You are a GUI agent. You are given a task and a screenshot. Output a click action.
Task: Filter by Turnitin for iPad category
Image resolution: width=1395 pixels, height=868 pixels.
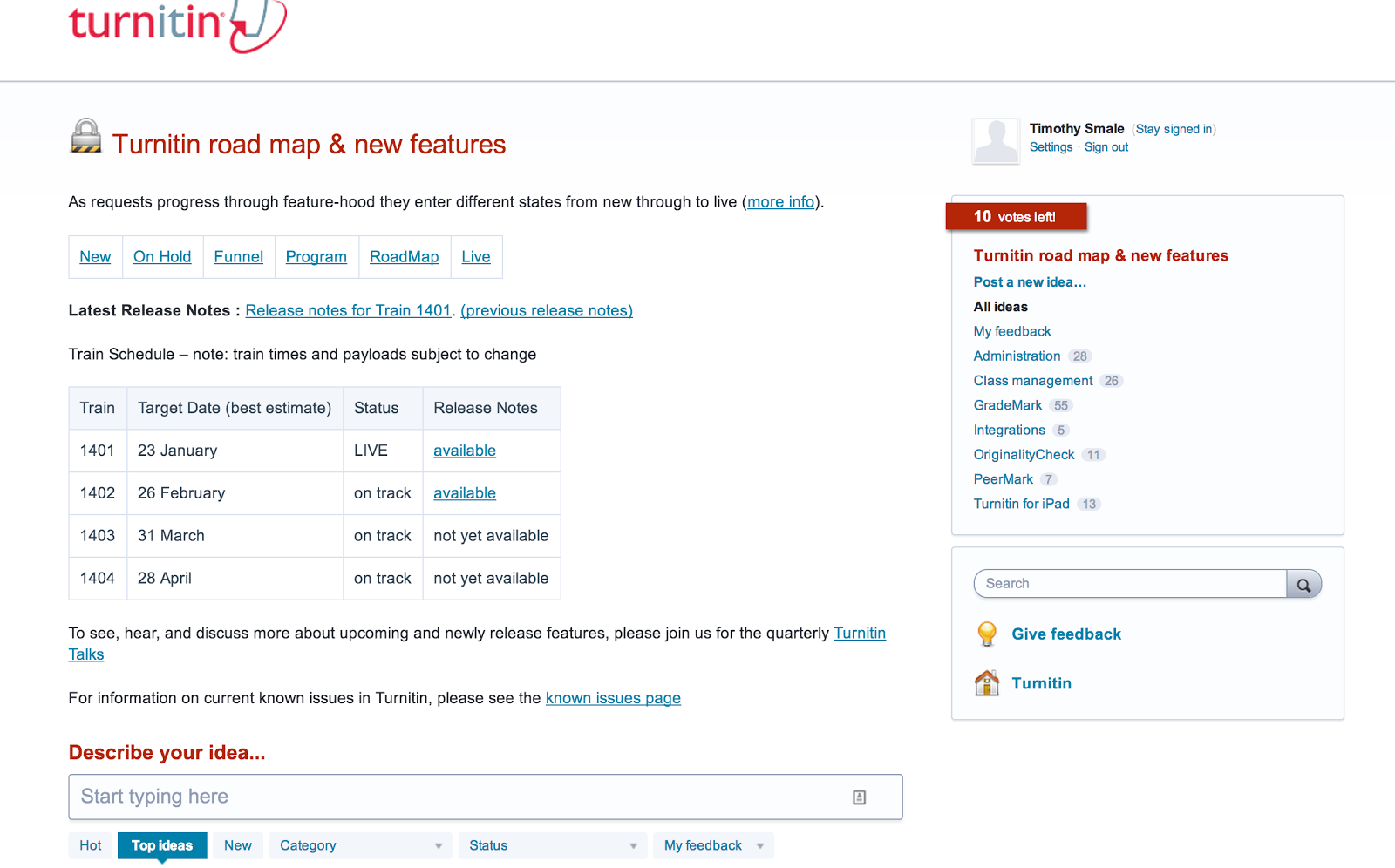point(1022,504)
